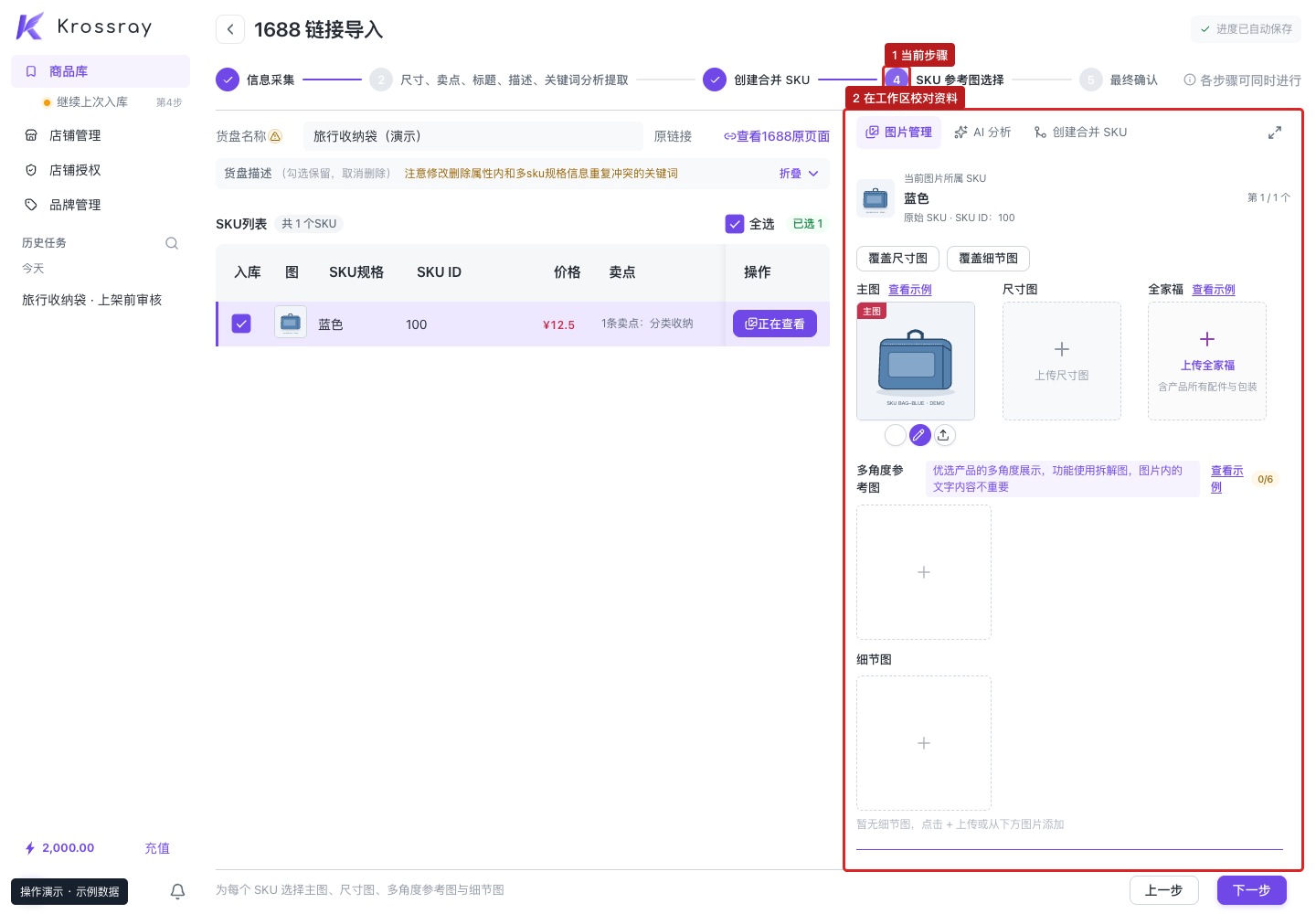Screen dimensions: 1316x914
Task: Click 覆盖尺寸图 button
Action: point(897,259)
